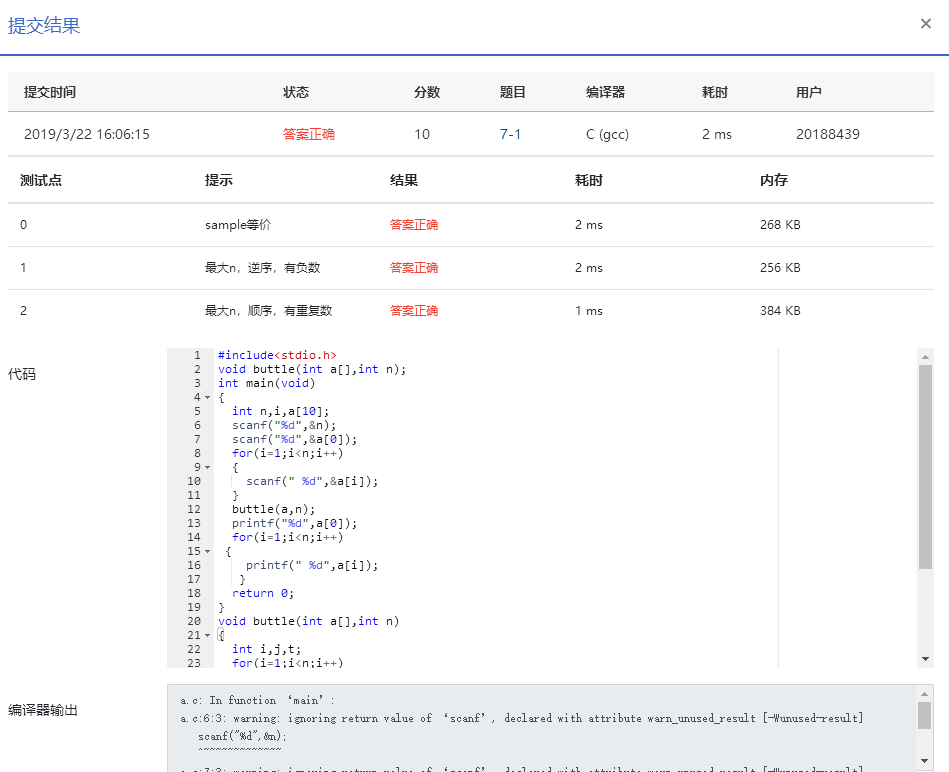Image resolution: width=949 pixels, height=772 pixels.
Task: Click code line int i,j,t;
Action: click(266, 649)
